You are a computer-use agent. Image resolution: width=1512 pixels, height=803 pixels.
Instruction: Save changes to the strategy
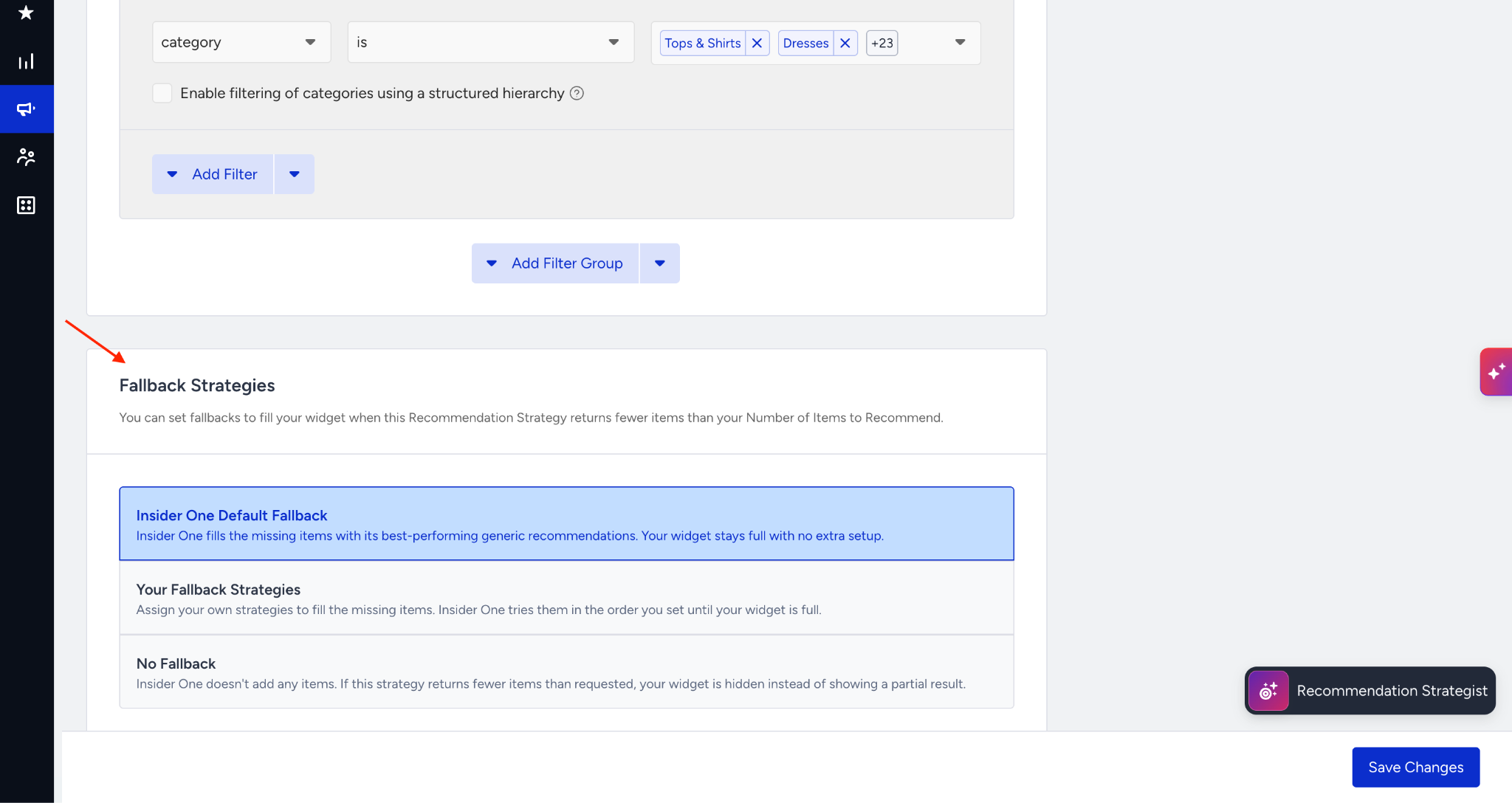point(1416,768)
